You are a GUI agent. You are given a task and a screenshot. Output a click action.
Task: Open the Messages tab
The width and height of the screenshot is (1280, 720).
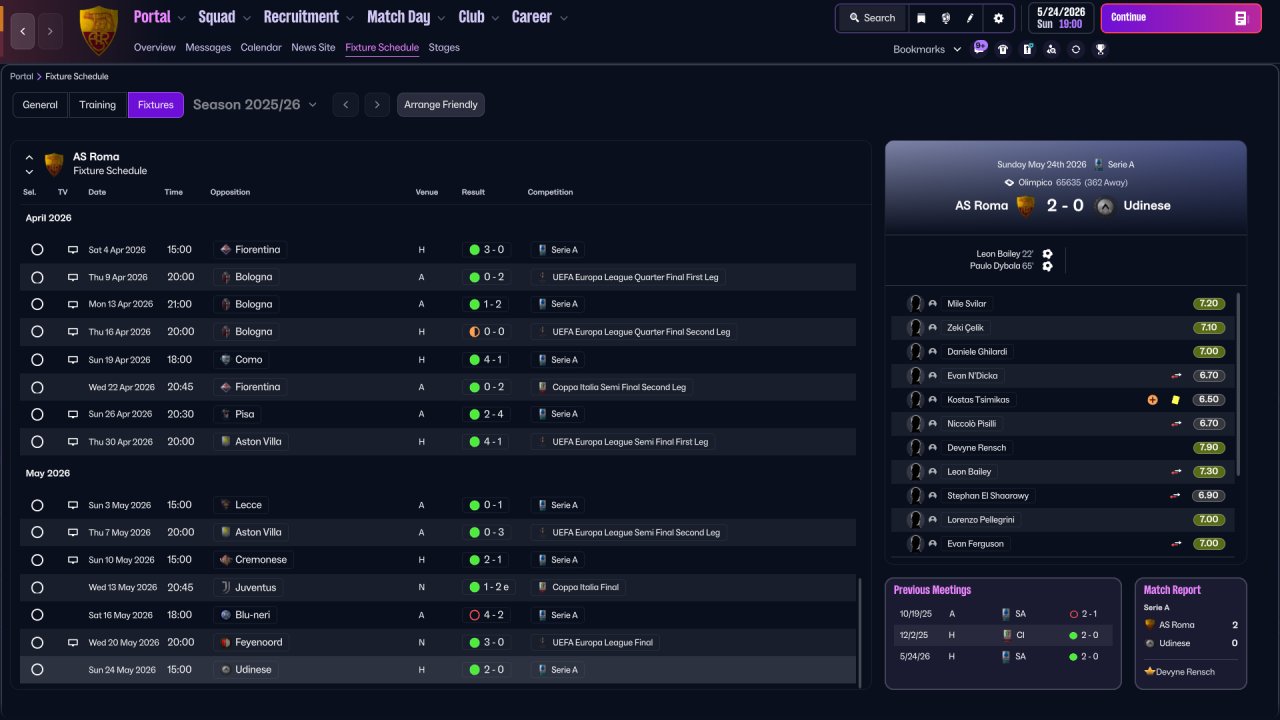208,48
